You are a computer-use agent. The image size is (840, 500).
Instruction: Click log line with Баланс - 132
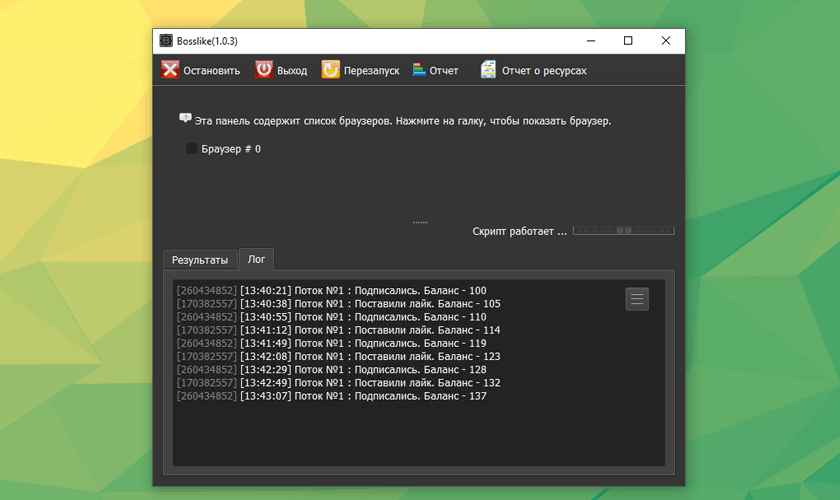point(339,383)
